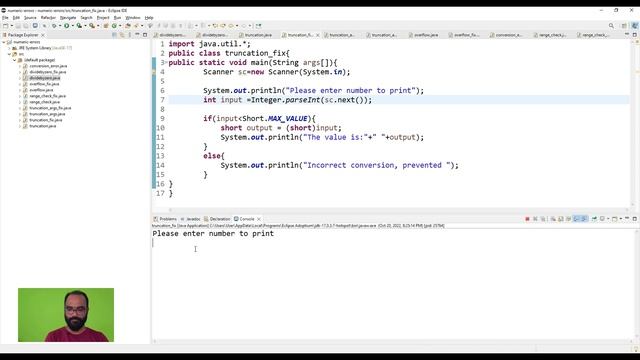
Task: Toggle Word Wrap in the Console
Action: (x=568, y=219)
